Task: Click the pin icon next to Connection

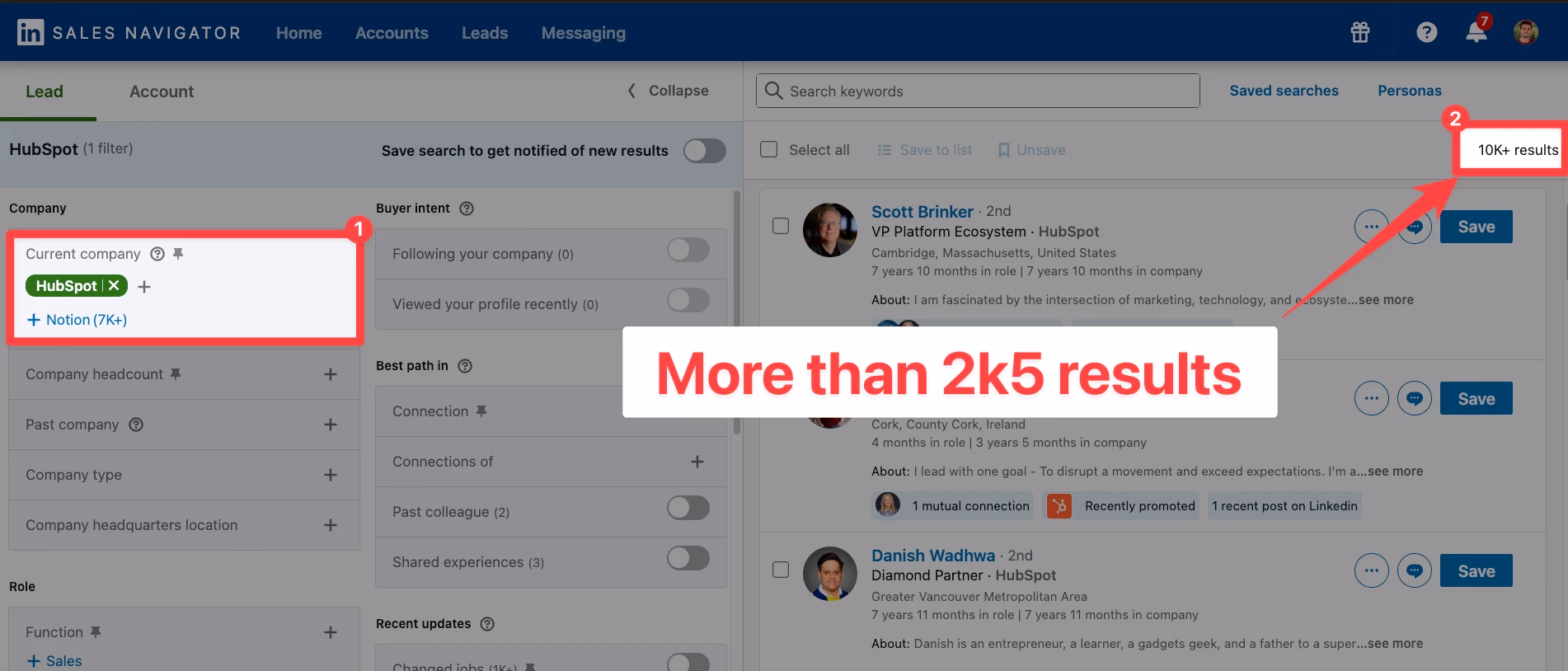Action: [481, 411]
